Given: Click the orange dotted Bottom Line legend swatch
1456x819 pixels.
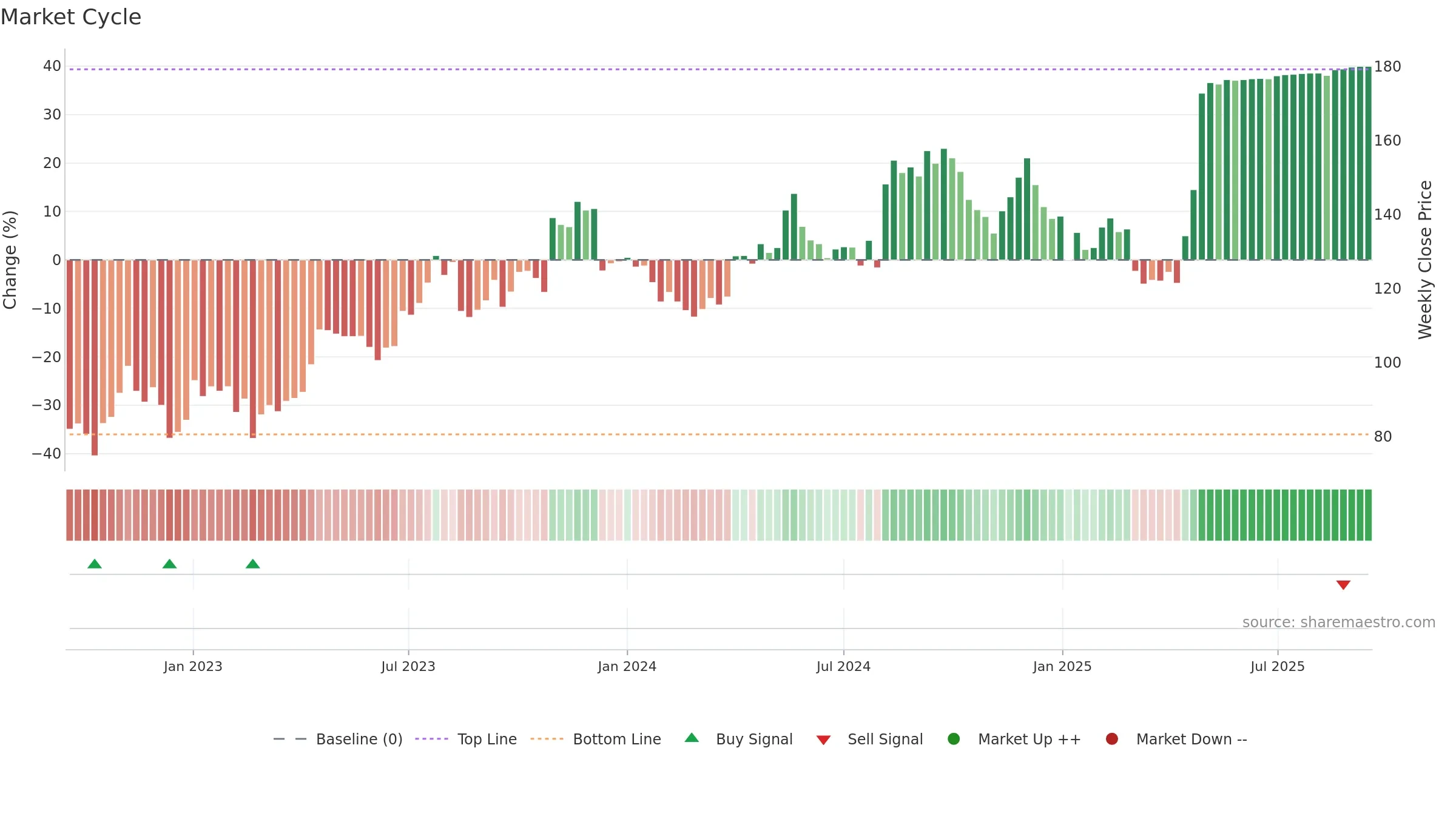Looking at the screenshot, I should tap(547, 739).
